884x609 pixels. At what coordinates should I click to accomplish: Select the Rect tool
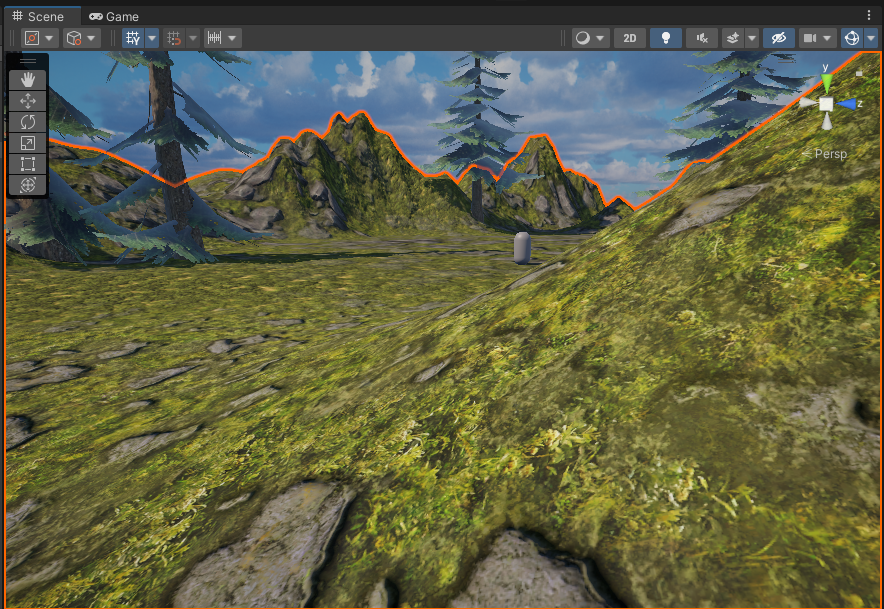[x=28, y=164]
